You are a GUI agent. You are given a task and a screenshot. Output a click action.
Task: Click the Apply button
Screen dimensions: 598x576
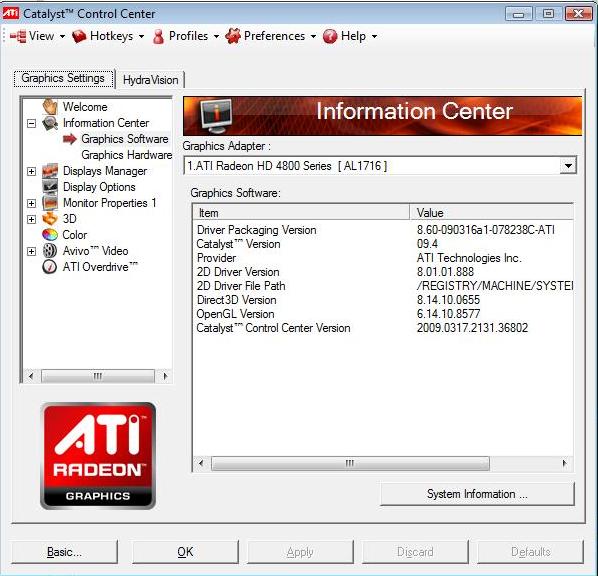[x=300, y=552]
